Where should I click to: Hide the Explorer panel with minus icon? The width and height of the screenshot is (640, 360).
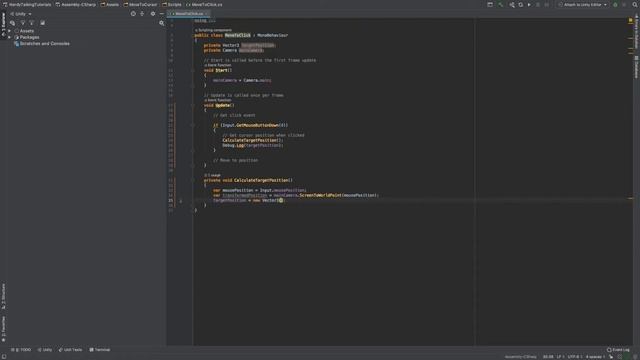162,14
